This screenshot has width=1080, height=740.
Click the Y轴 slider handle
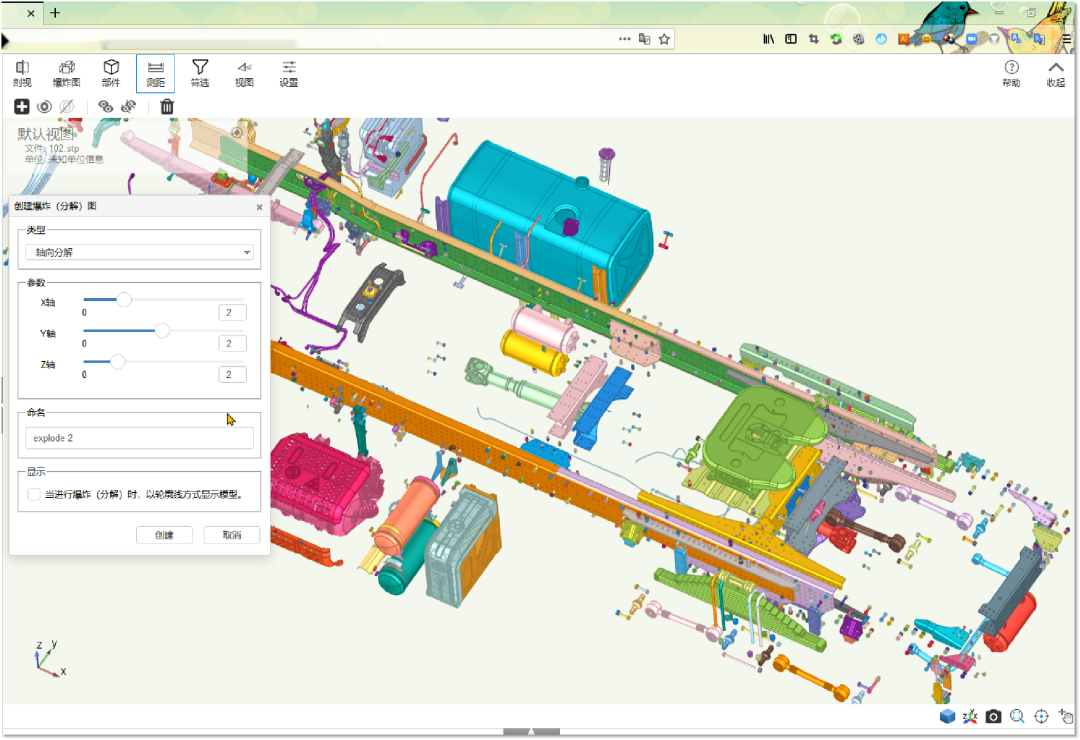tap(162, 331)
